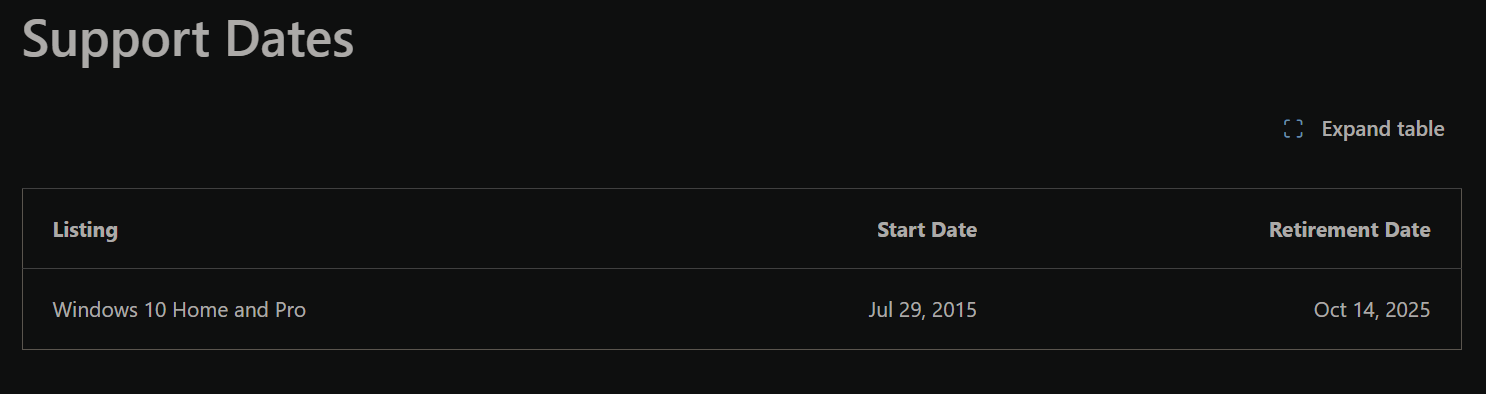This screenshot has width=1486, height=394.
Task: Select the Retirement Date column header
Action: click(x=1350, y=230)
